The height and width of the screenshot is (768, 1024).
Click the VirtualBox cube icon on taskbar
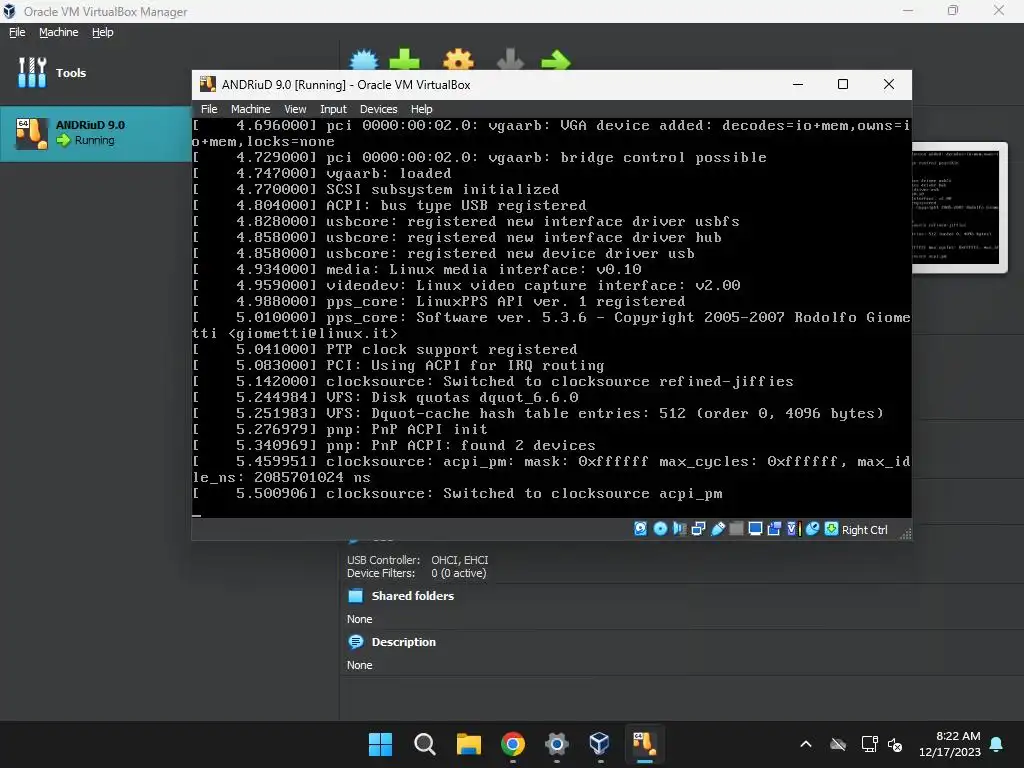point(600,743)
